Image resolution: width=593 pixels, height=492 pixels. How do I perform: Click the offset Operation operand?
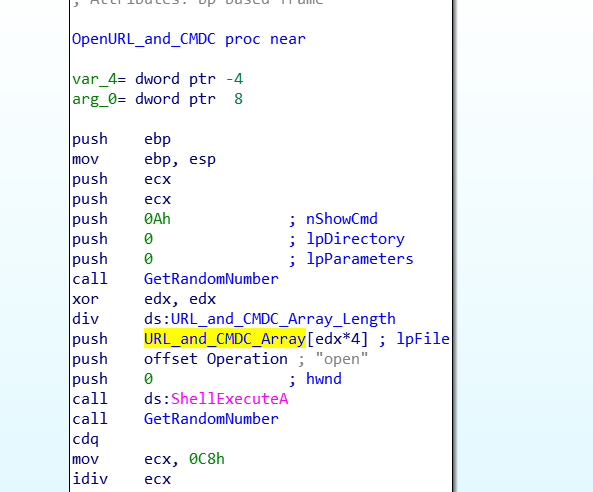(216, 359)
